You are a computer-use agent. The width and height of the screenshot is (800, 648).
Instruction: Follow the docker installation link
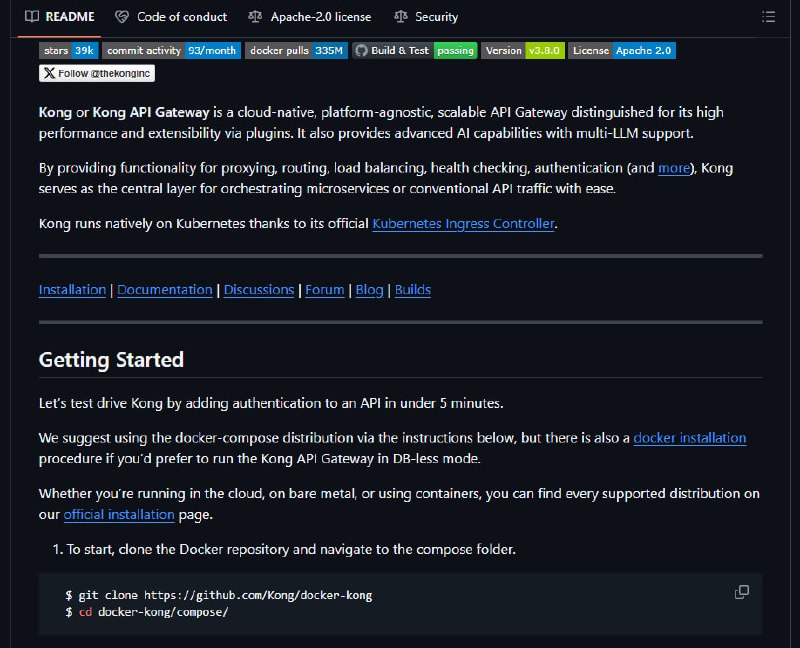tap(690, 438)
